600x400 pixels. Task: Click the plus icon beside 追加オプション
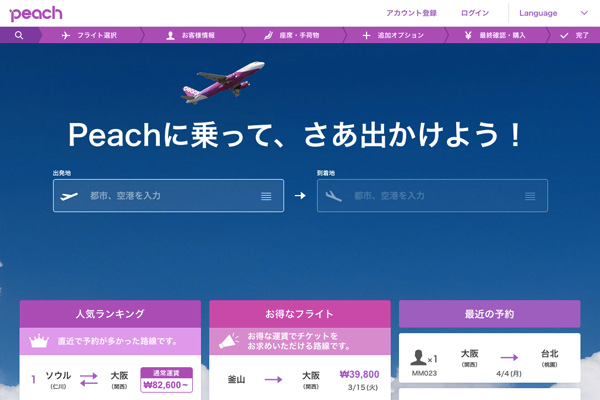click(366, 36)
